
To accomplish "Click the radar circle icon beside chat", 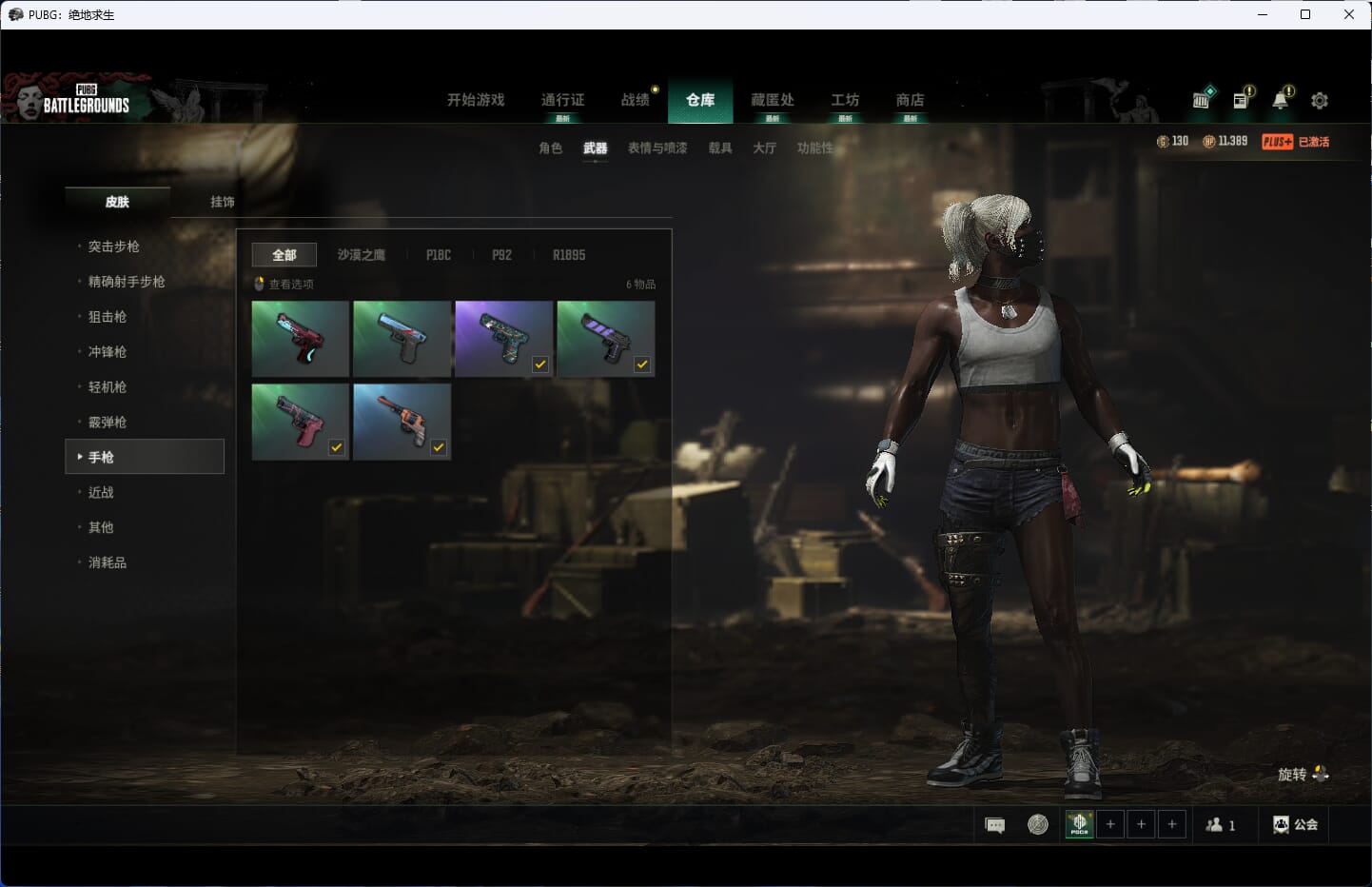I will [x=1038, y=824].
